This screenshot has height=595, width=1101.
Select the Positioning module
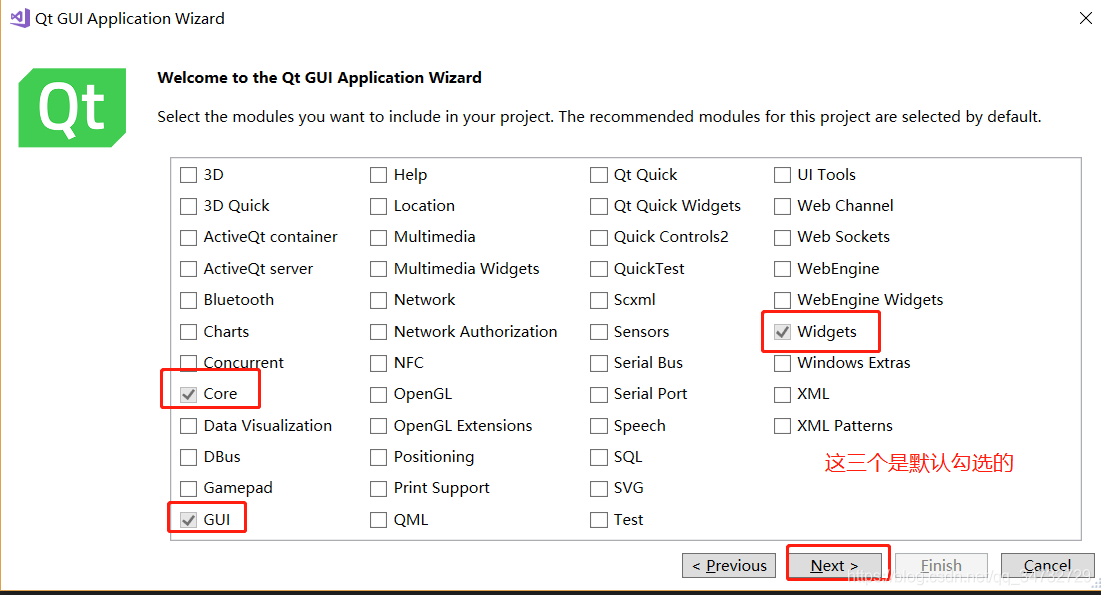coord(378,457)
